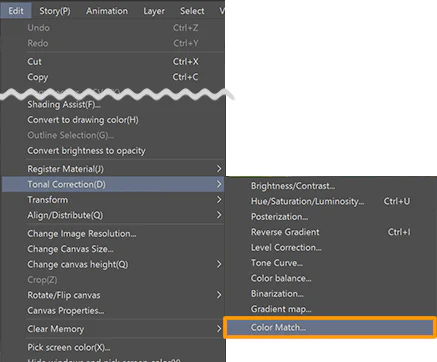Screen dimensions: 437x362
Task: Open Binarization dialog
Action: click(x=331, y=294)
